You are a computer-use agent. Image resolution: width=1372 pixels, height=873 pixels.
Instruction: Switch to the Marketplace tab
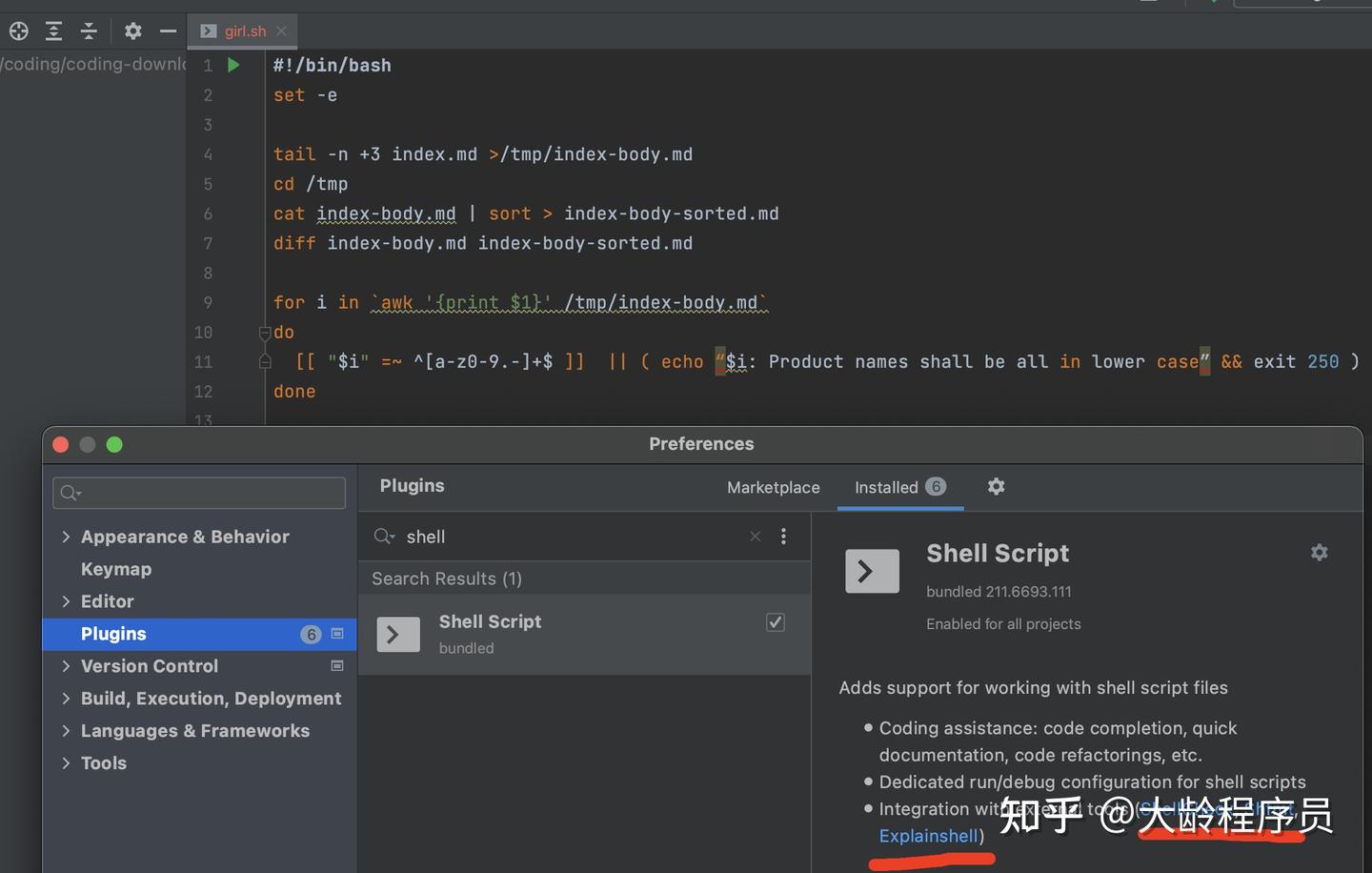773,488
